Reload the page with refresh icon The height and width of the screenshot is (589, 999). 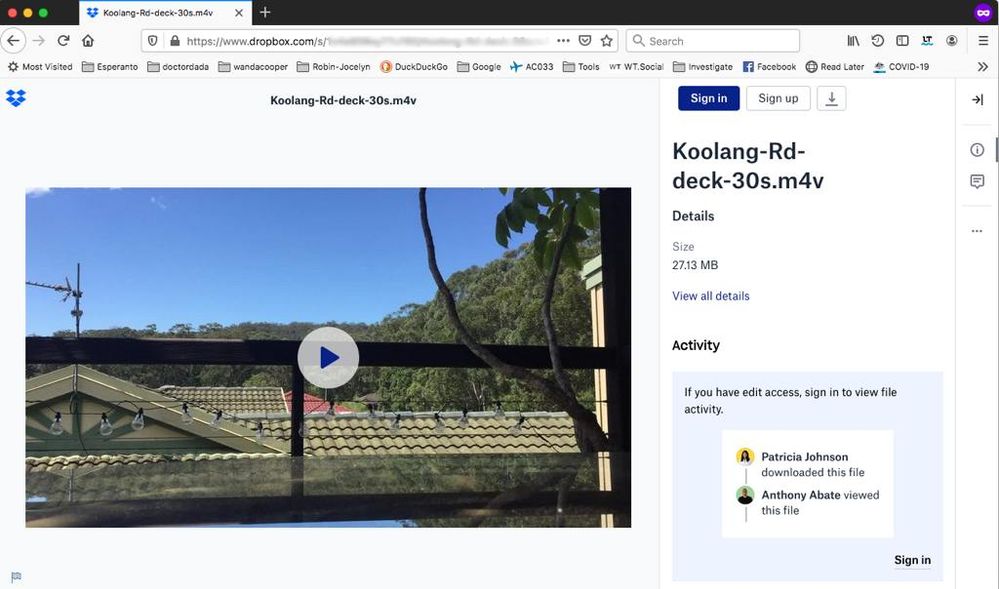(63, 41)
